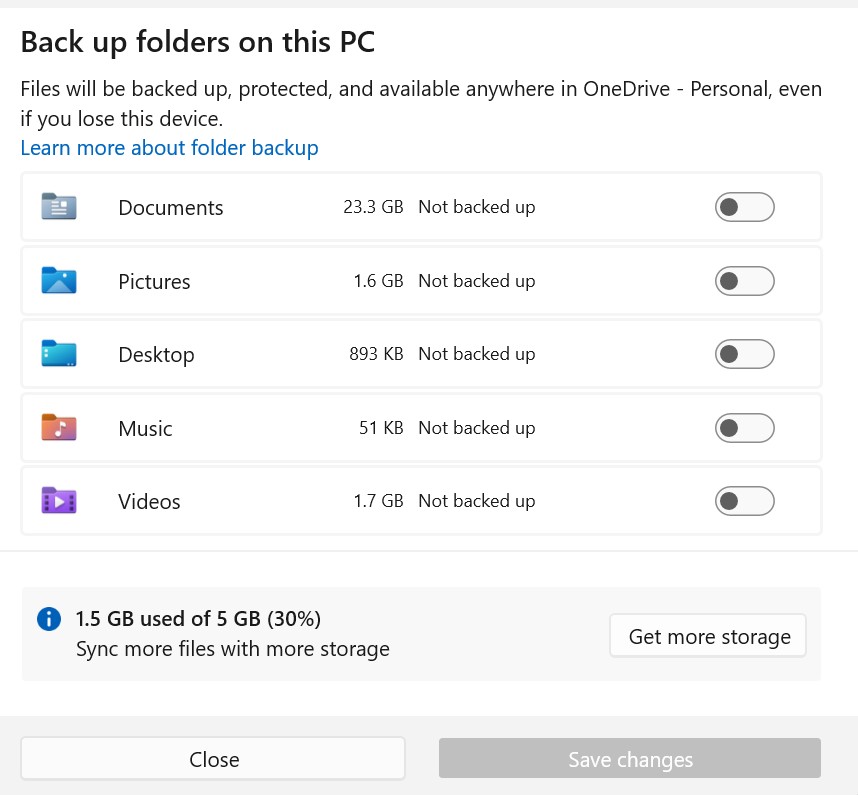Click the Pictures folder icon
Image resolution: width=858 pixels, height=795 pixels.
coord(59,280)
